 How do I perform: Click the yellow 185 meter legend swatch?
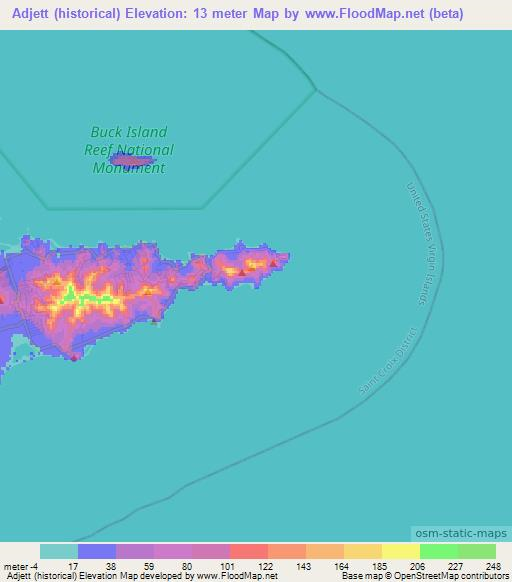[x=401, y=551]
